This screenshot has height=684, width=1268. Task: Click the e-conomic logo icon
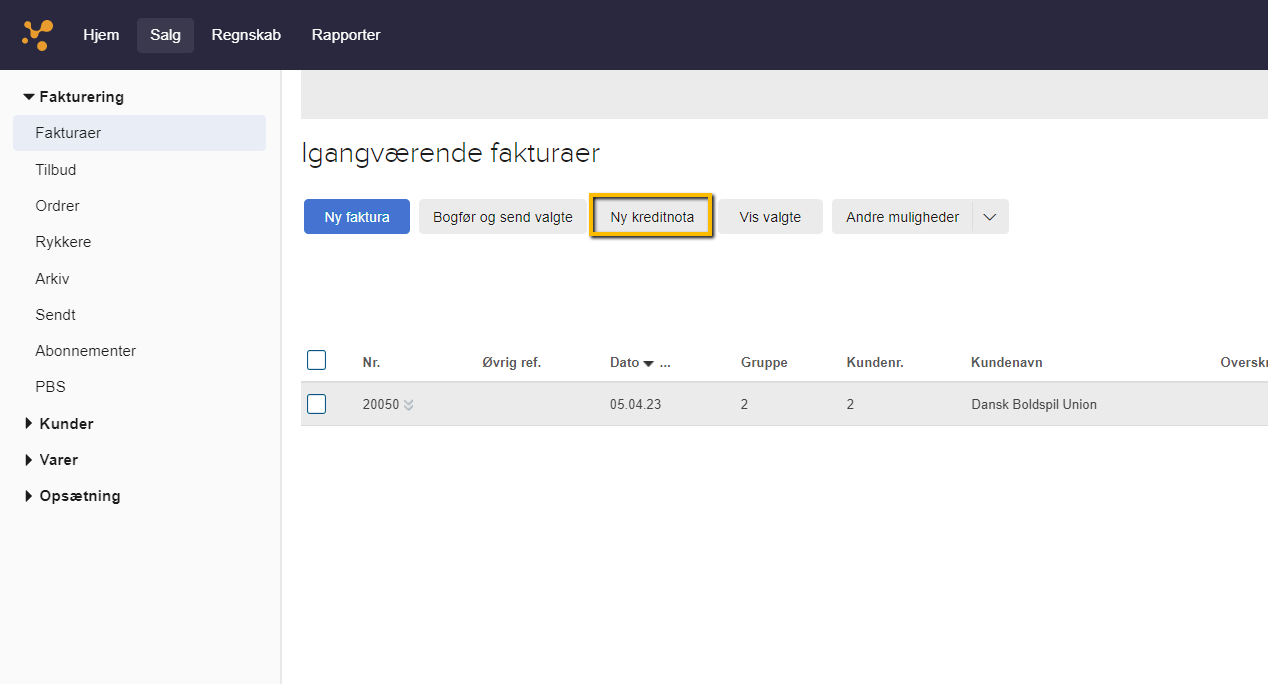point(37,35)
